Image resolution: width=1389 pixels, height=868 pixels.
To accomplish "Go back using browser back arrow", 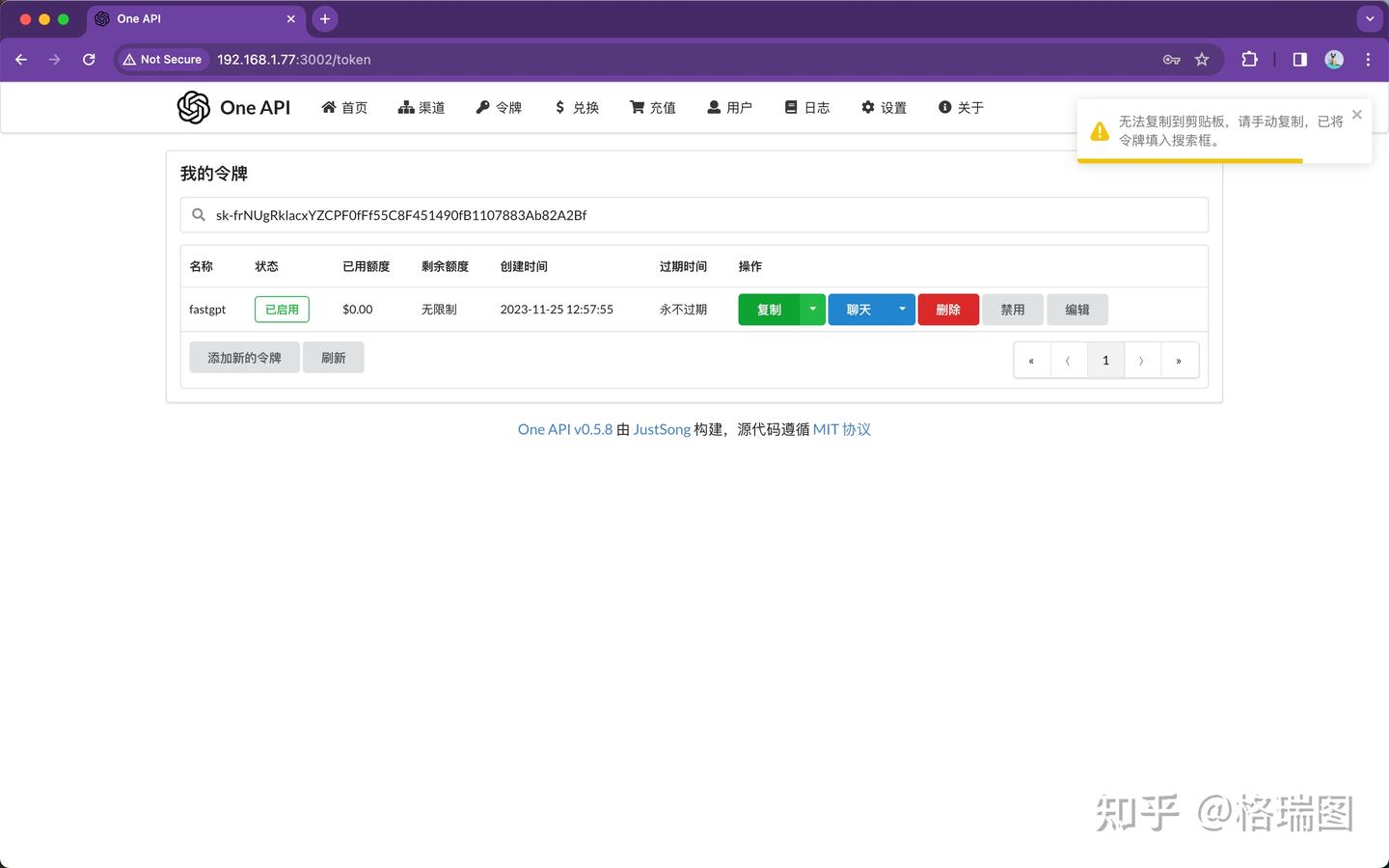I will (x=21, y=60).
